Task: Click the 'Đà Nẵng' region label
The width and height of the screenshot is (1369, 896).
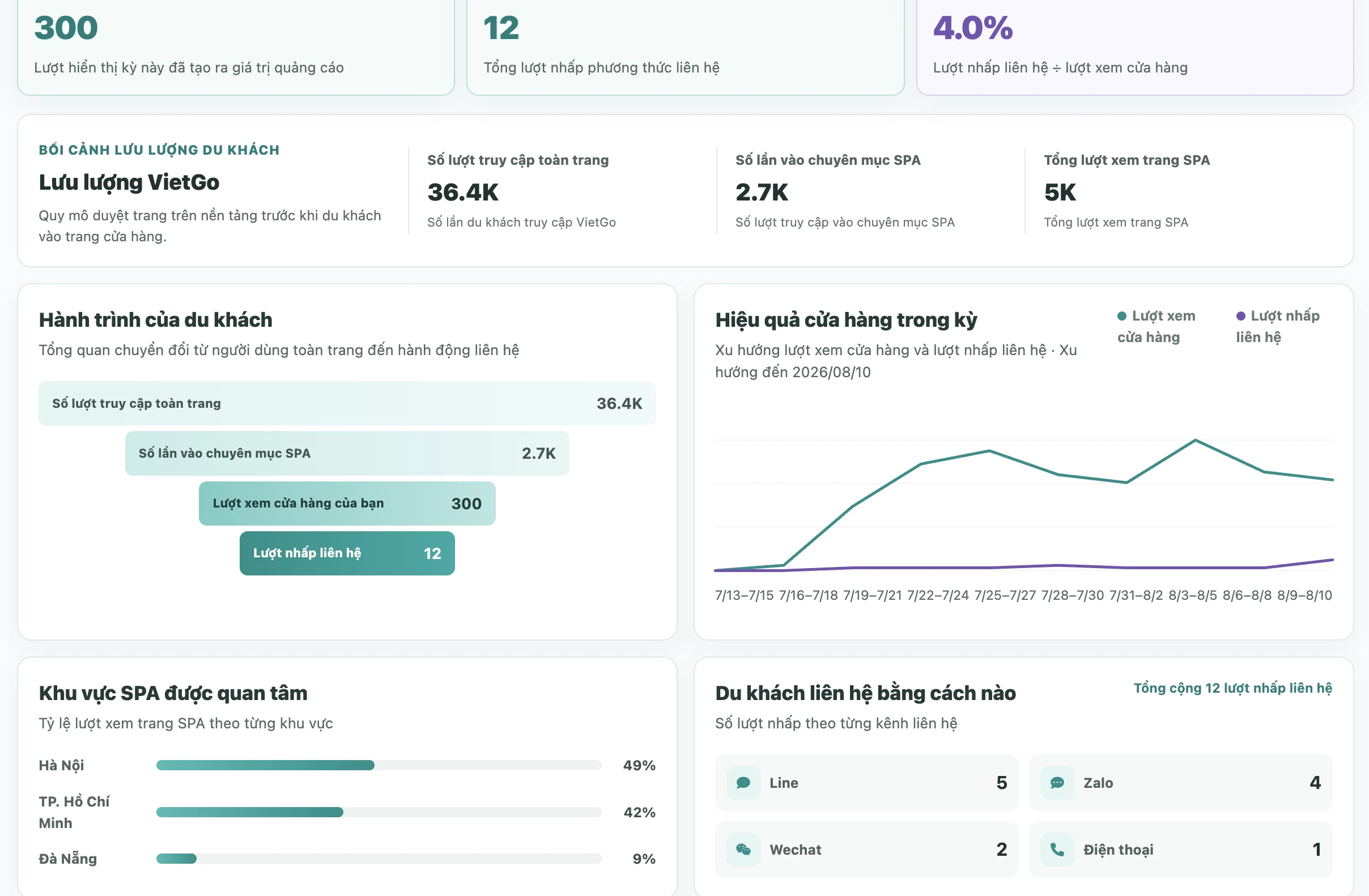Action: (67, 859)
